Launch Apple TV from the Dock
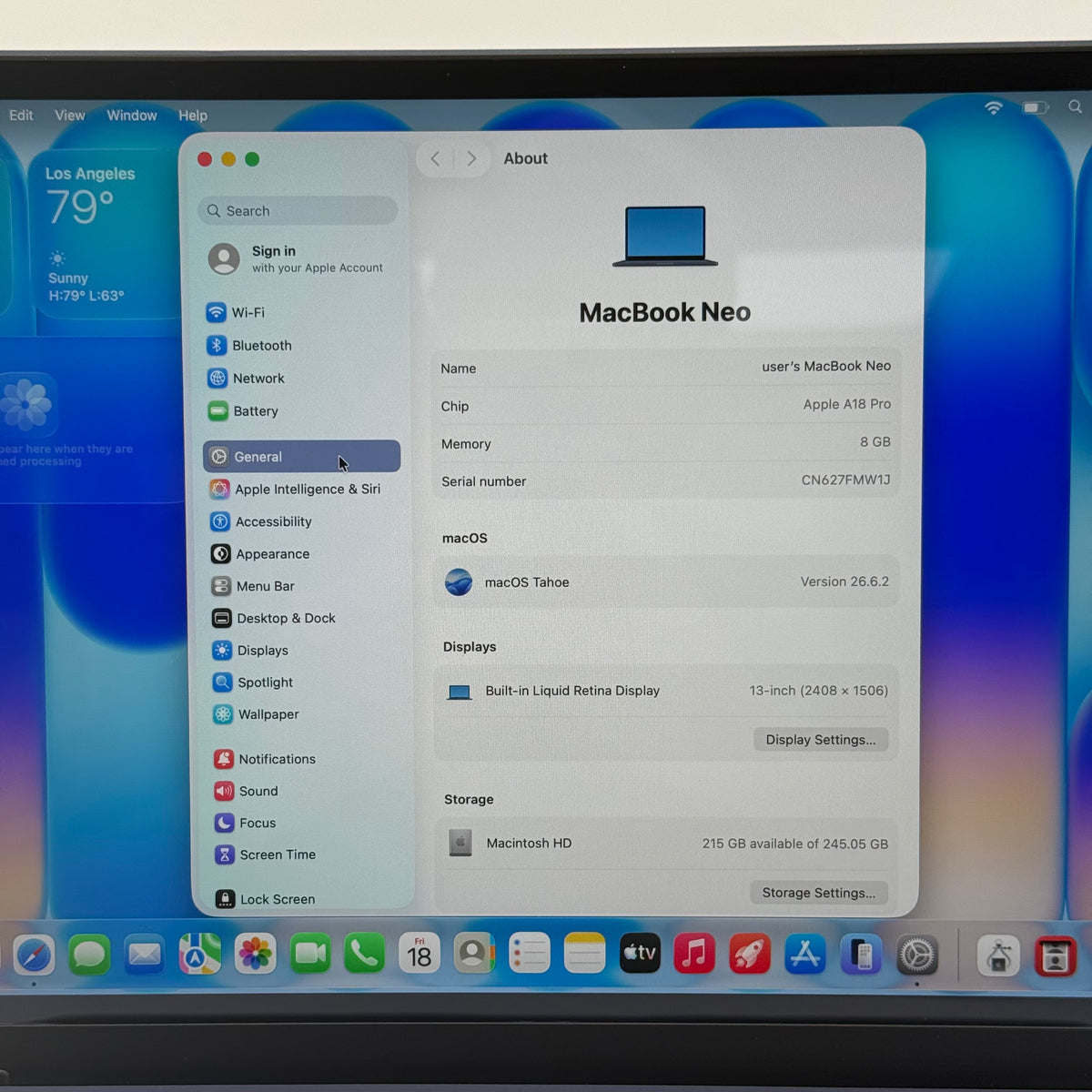The height and width of the screenshot is (1092, 1092). [x=640, y=953]
